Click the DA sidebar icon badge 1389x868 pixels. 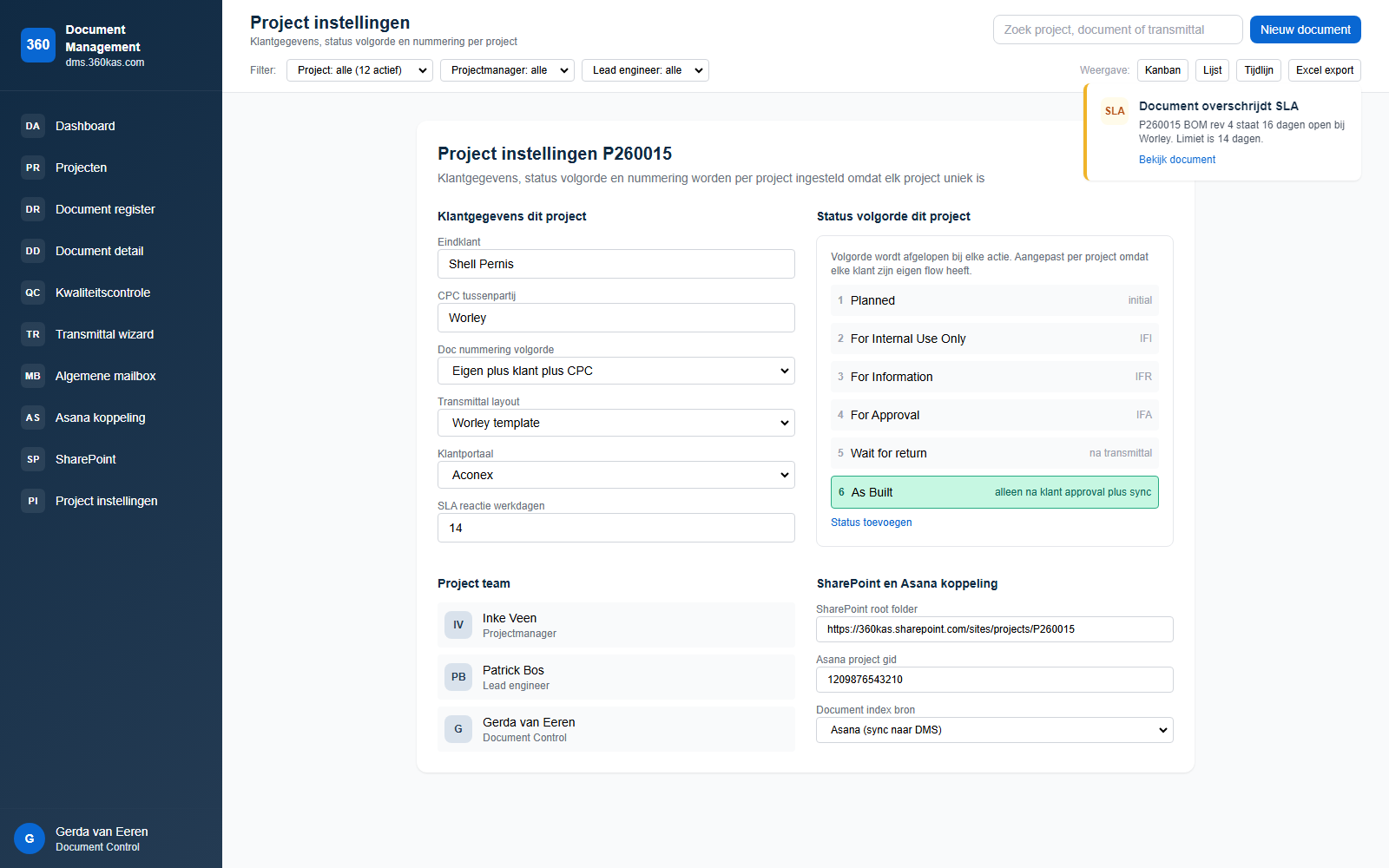click(33, 126)
